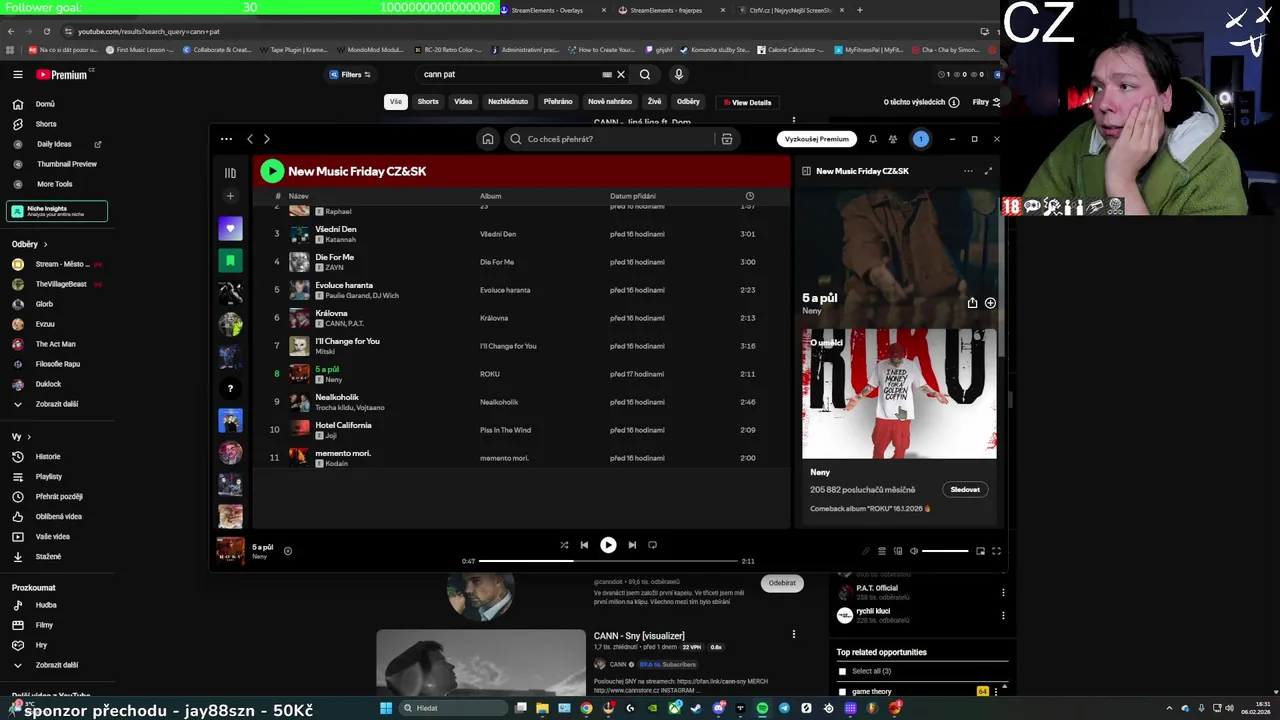Click View Details button
This screenshot has width=1280, height=720.
click(746, 102)
